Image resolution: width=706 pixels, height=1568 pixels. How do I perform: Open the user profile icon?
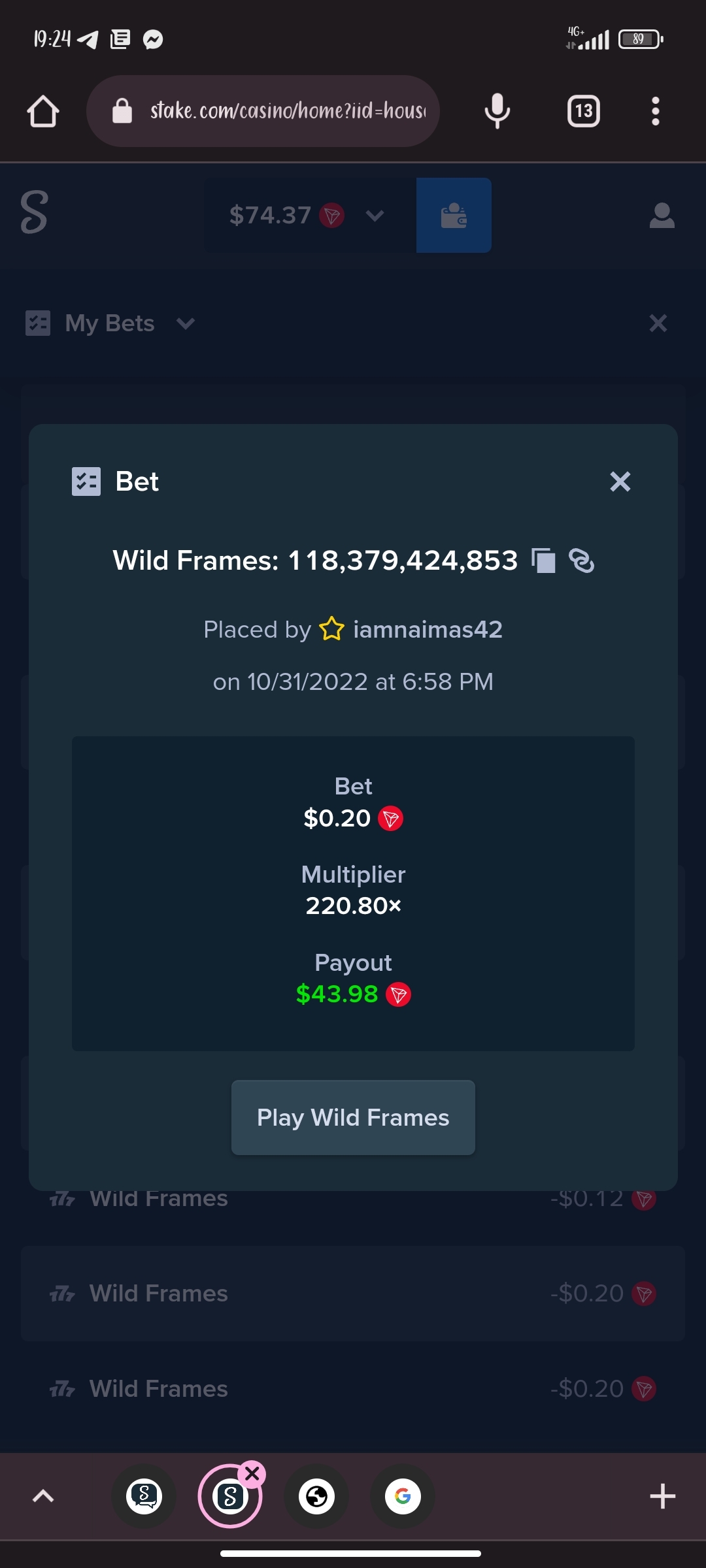[x=662, y=215]
